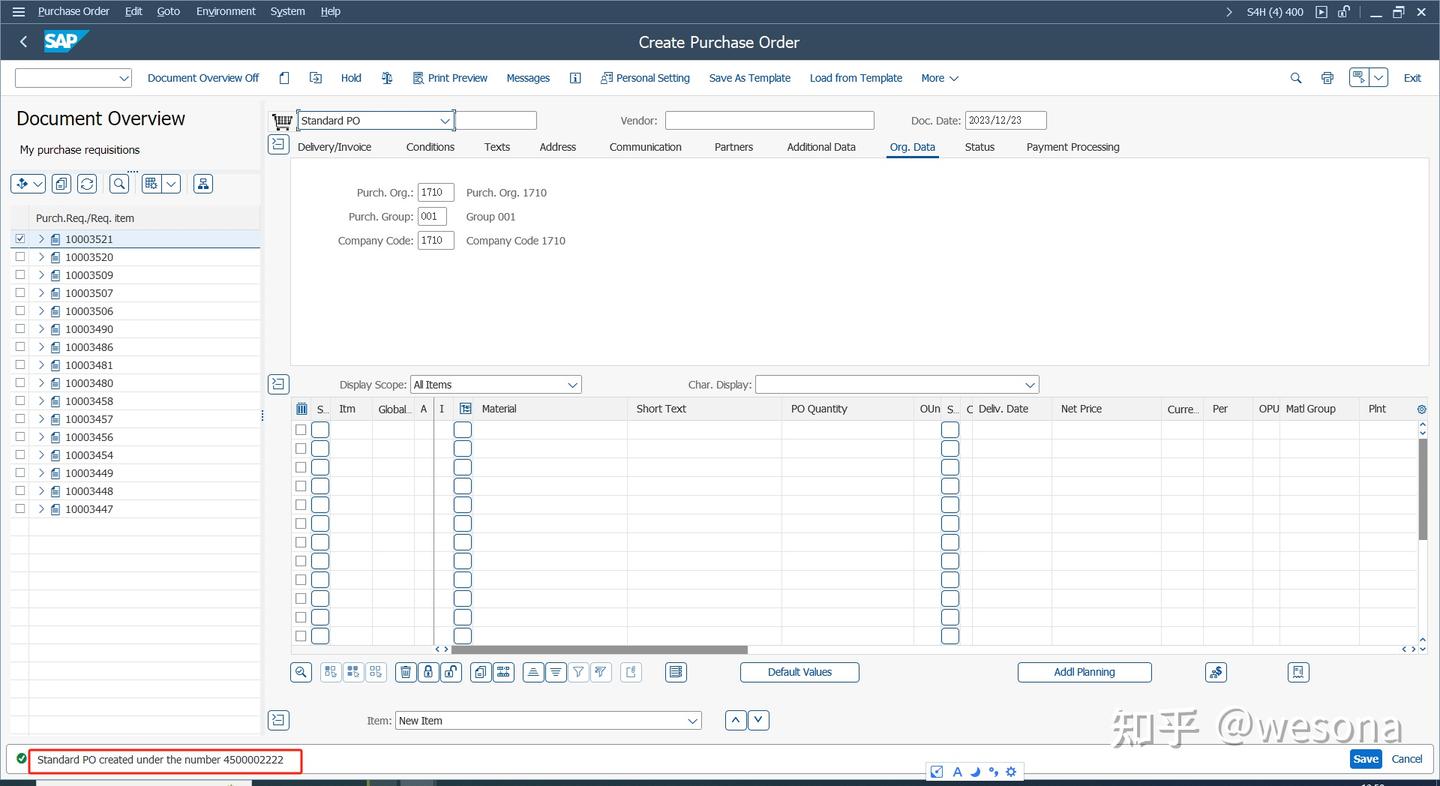1440x786 pixels.
Task: Copy the selected item row
Action: point(479,671)
